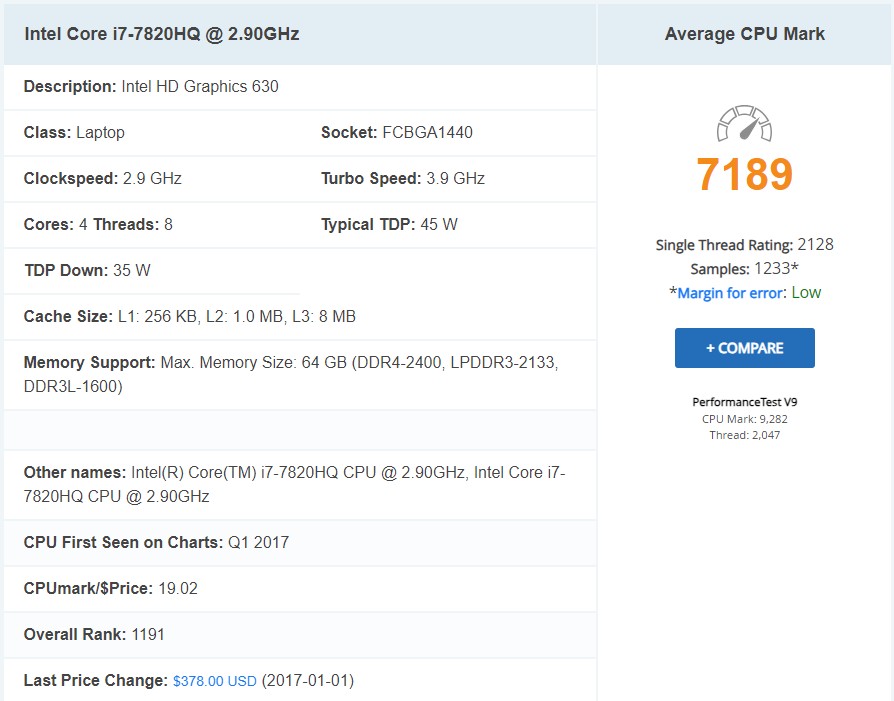Image resolution: width=894 pixels, height=701 pixels.
Task: Select the Single Thread Rating value 2128
Action: [815, 245]
